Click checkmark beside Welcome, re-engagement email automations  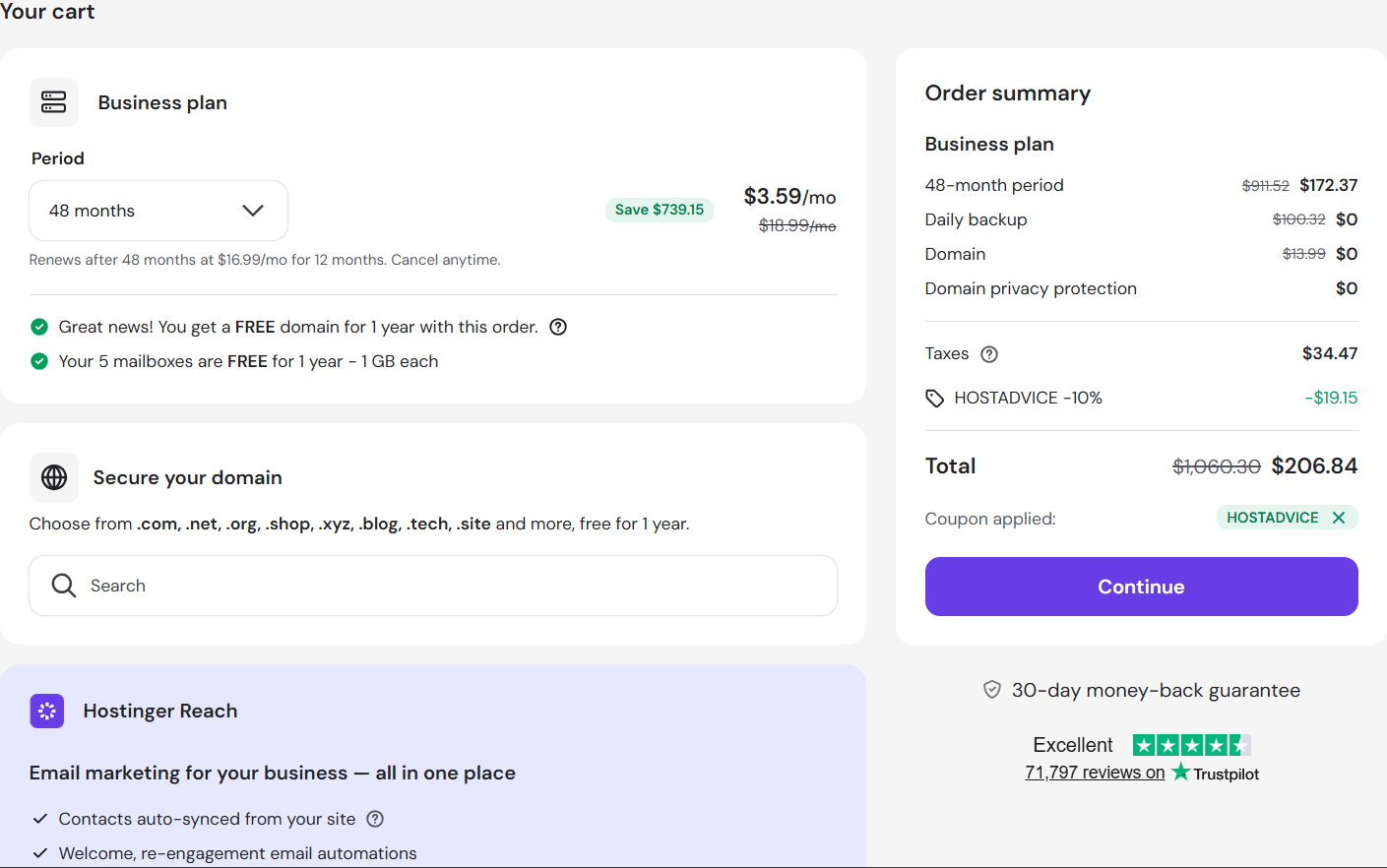[40, 853]
